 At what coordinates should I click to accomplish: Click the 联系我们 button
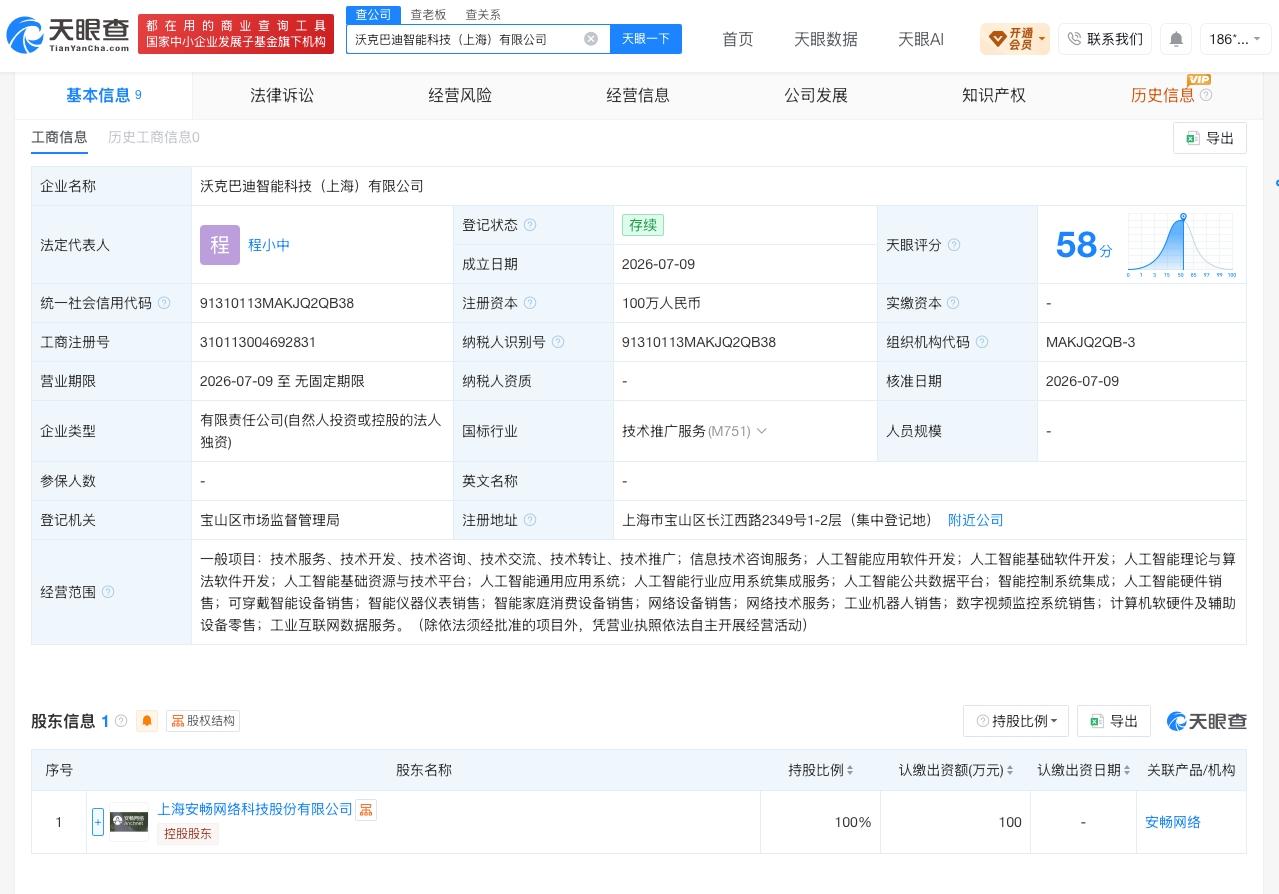click(1105, 39)
